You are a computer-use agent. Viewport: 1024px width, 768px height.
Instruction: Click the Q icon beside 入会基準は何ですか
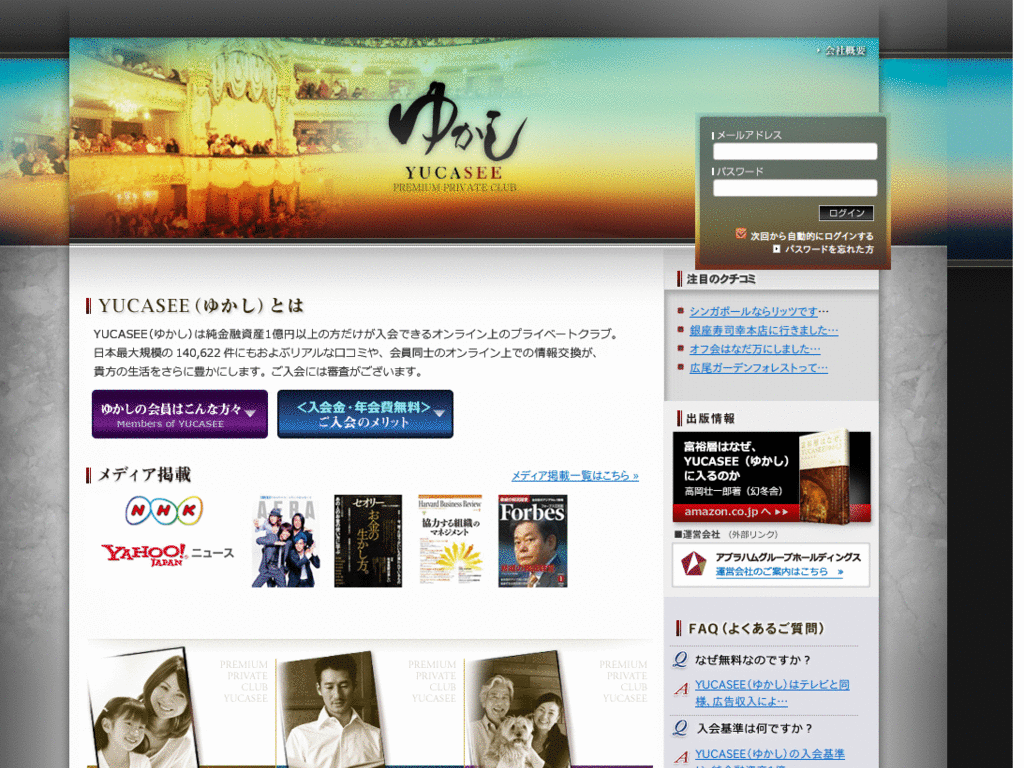click(680, 728)
